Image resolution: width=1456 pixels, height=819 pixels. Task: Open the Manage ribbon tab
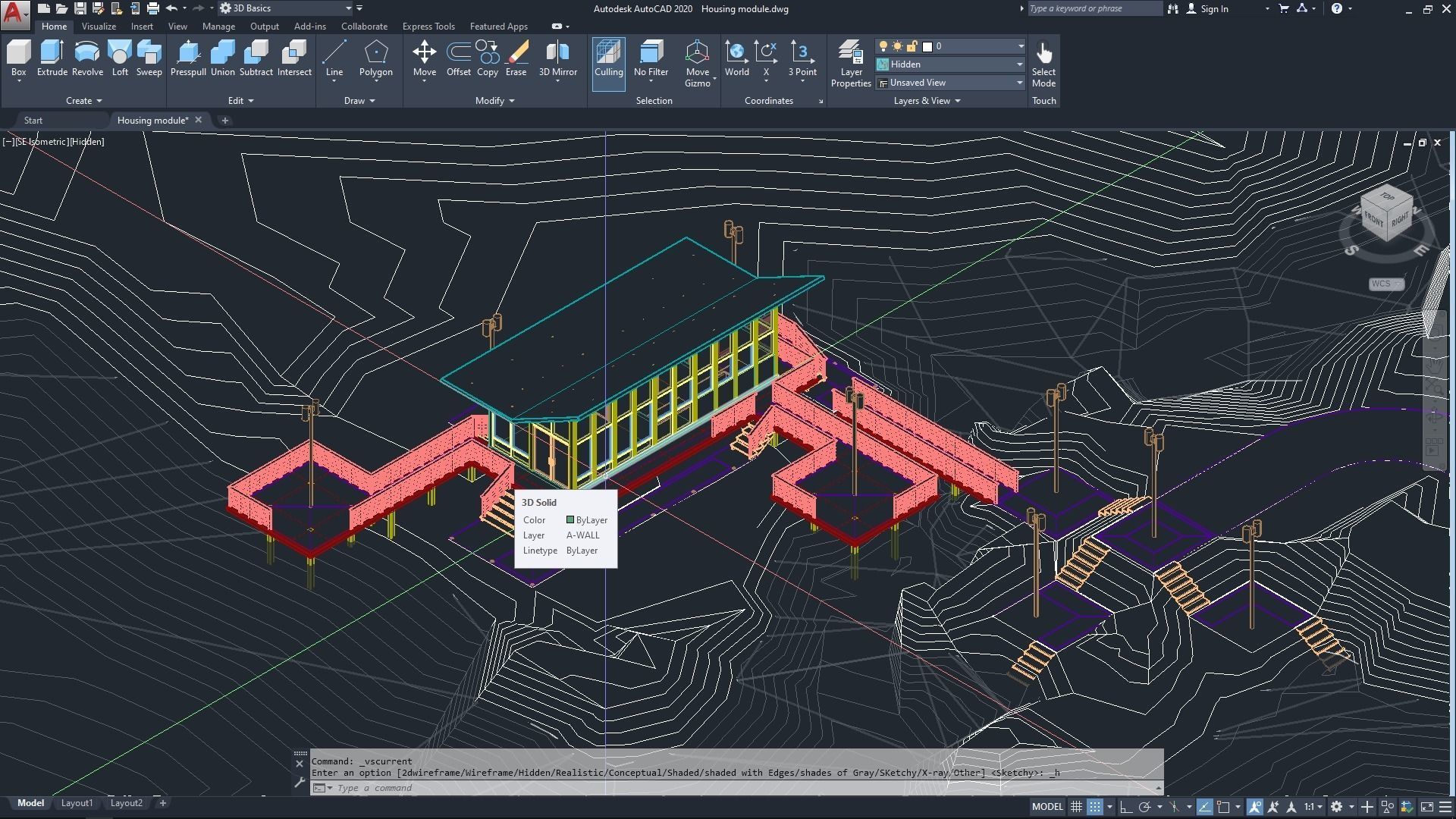[218, 27]
